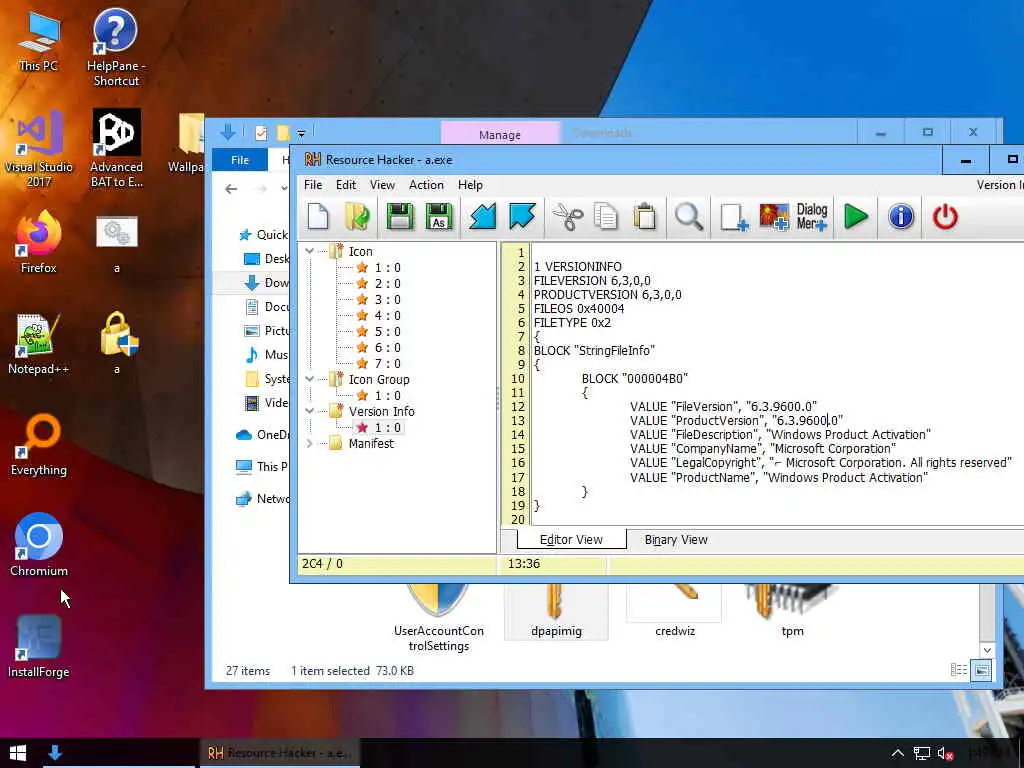1024x768 pixels.
Task: Open InstallForge desktop shortcut
Action: [x=39, y=647]
